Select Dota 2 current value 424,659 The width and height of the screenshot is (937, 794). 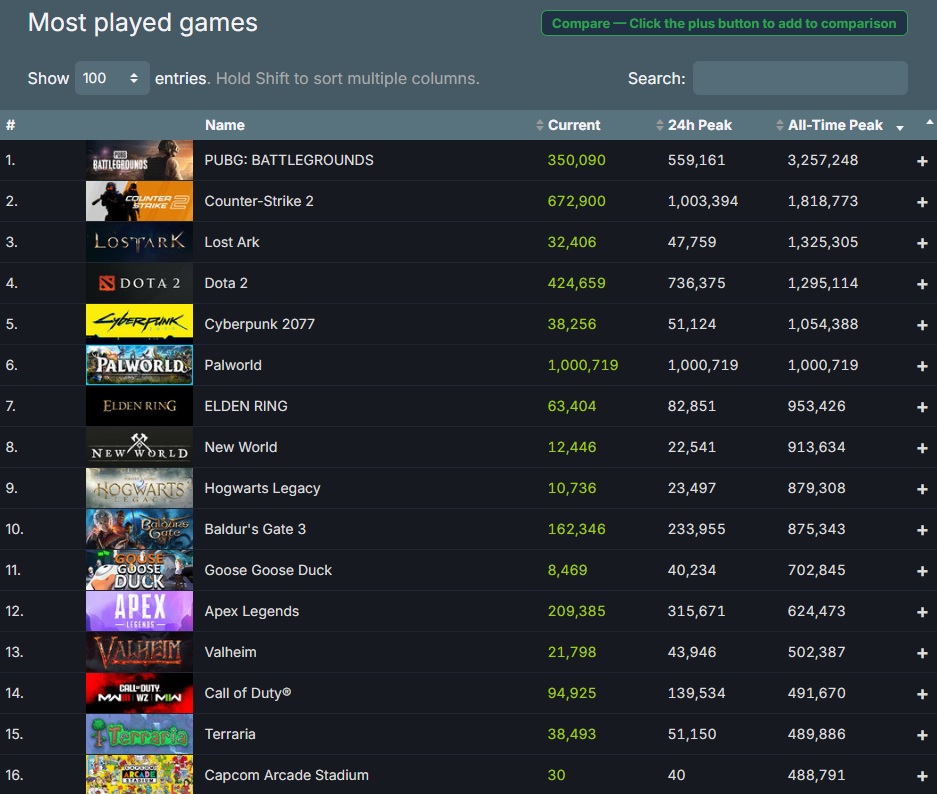[577, 283]
